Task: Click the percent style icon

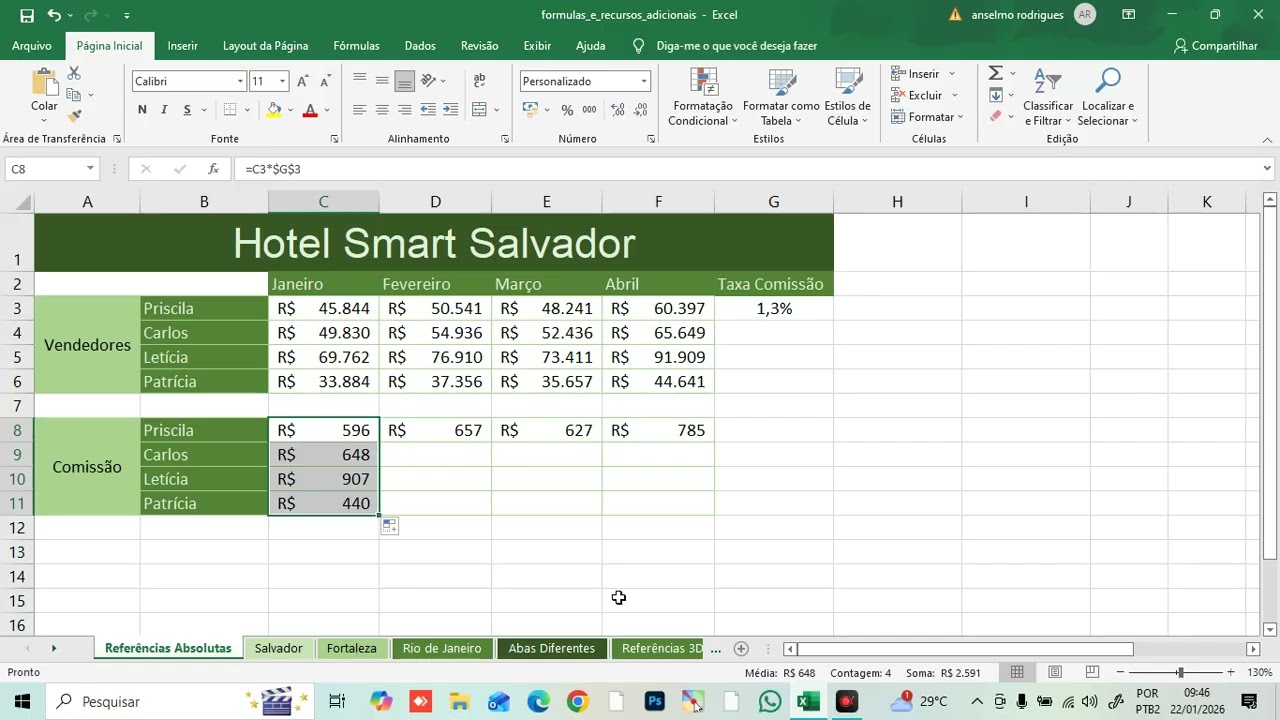Action: click(567, 110)
